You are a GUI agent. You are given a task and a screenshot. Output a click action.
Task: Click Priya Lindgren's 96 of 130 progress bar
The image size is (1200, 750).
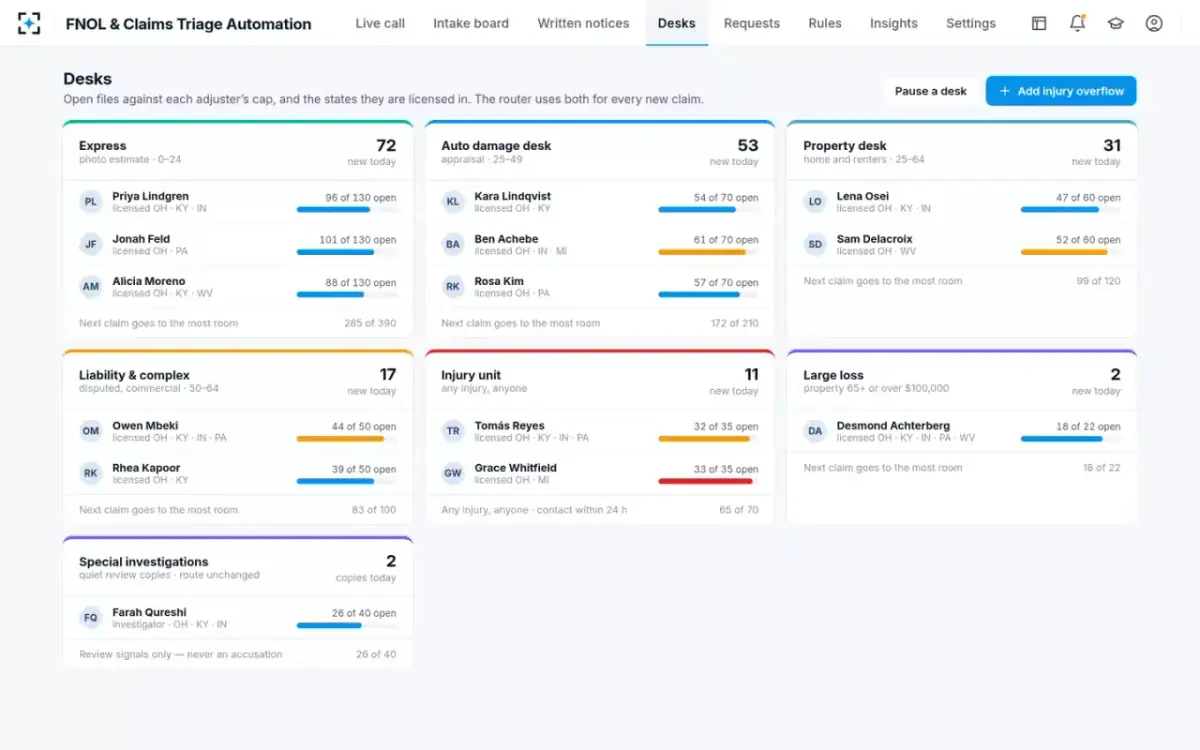pyautogui.click(x=346, y=210)
